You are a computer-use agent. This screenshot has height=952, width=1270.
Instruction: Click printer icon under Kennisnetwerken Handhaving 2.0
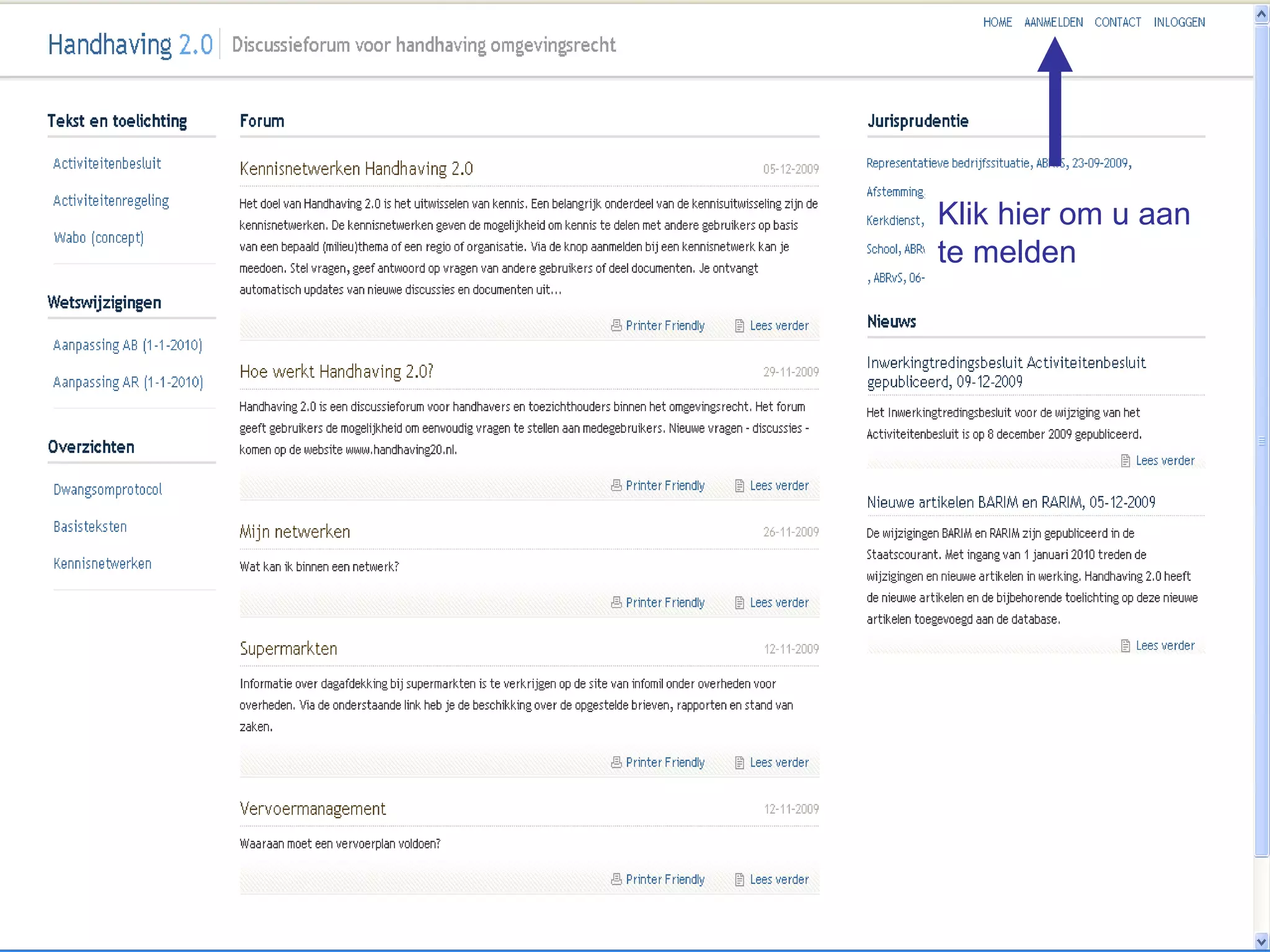coord(616,325)
